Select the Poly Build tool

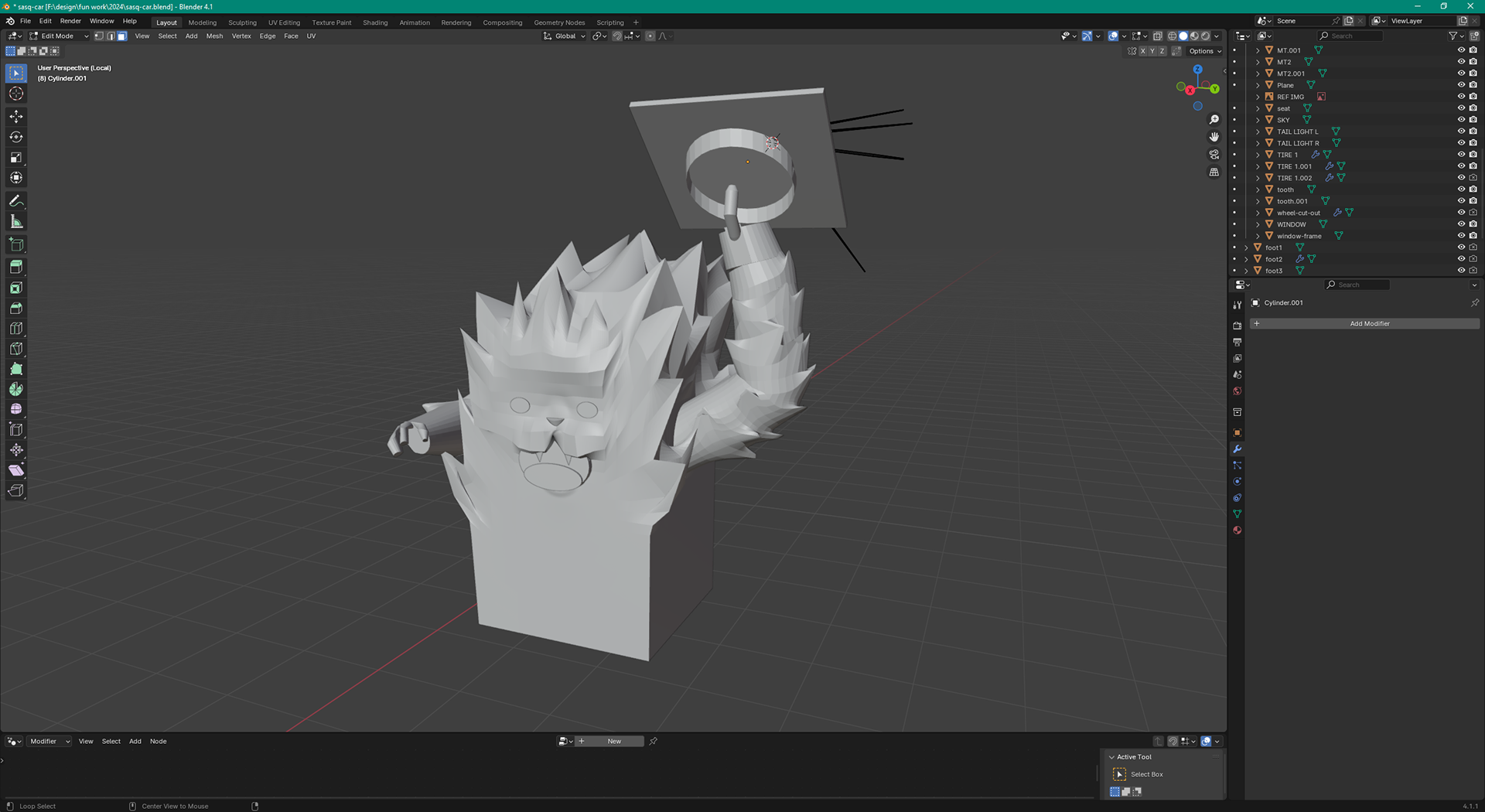click(x=16, y=369)
